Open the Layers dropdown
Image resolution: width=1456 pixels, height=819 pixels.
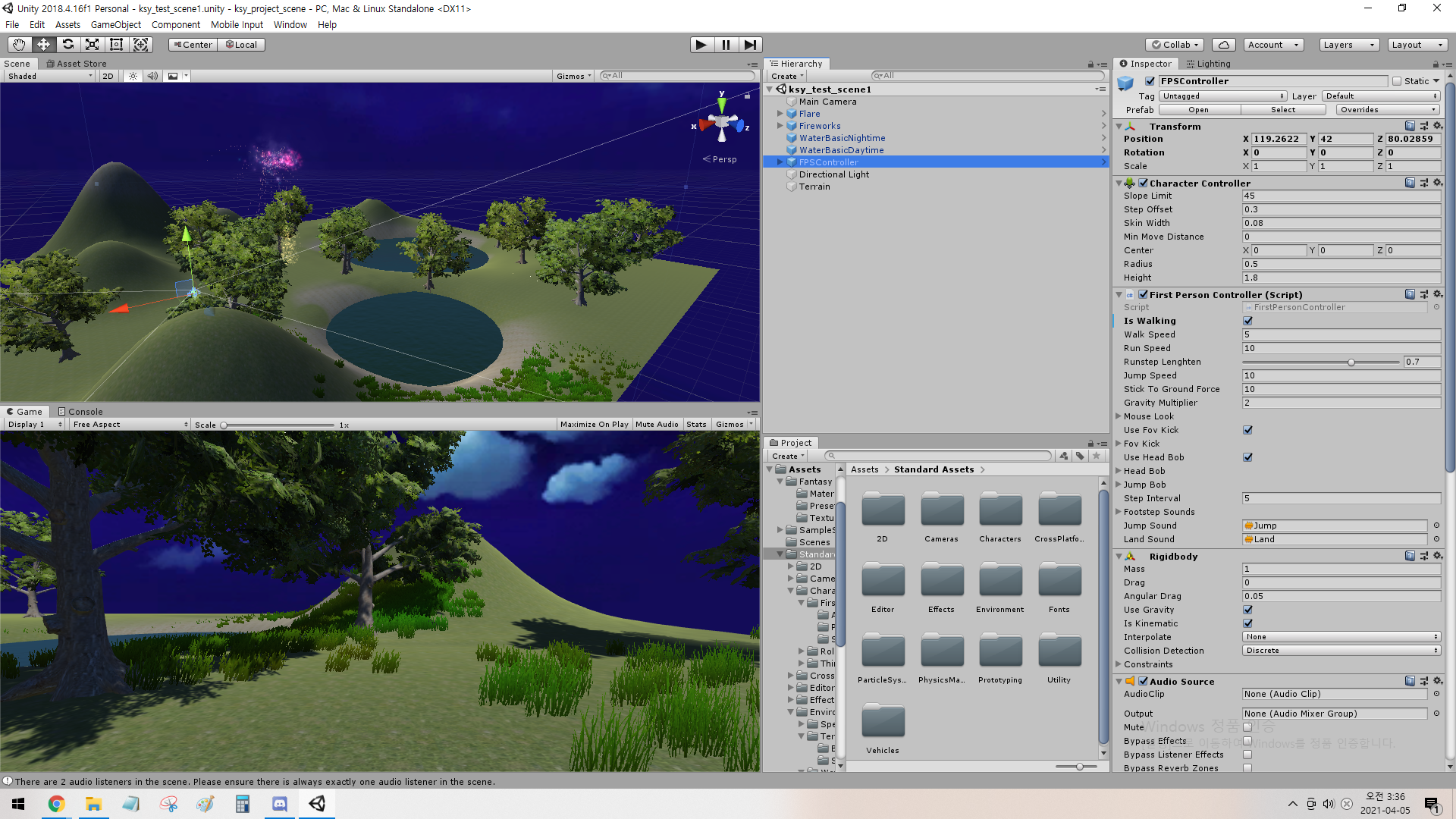tap(1348, 45)
